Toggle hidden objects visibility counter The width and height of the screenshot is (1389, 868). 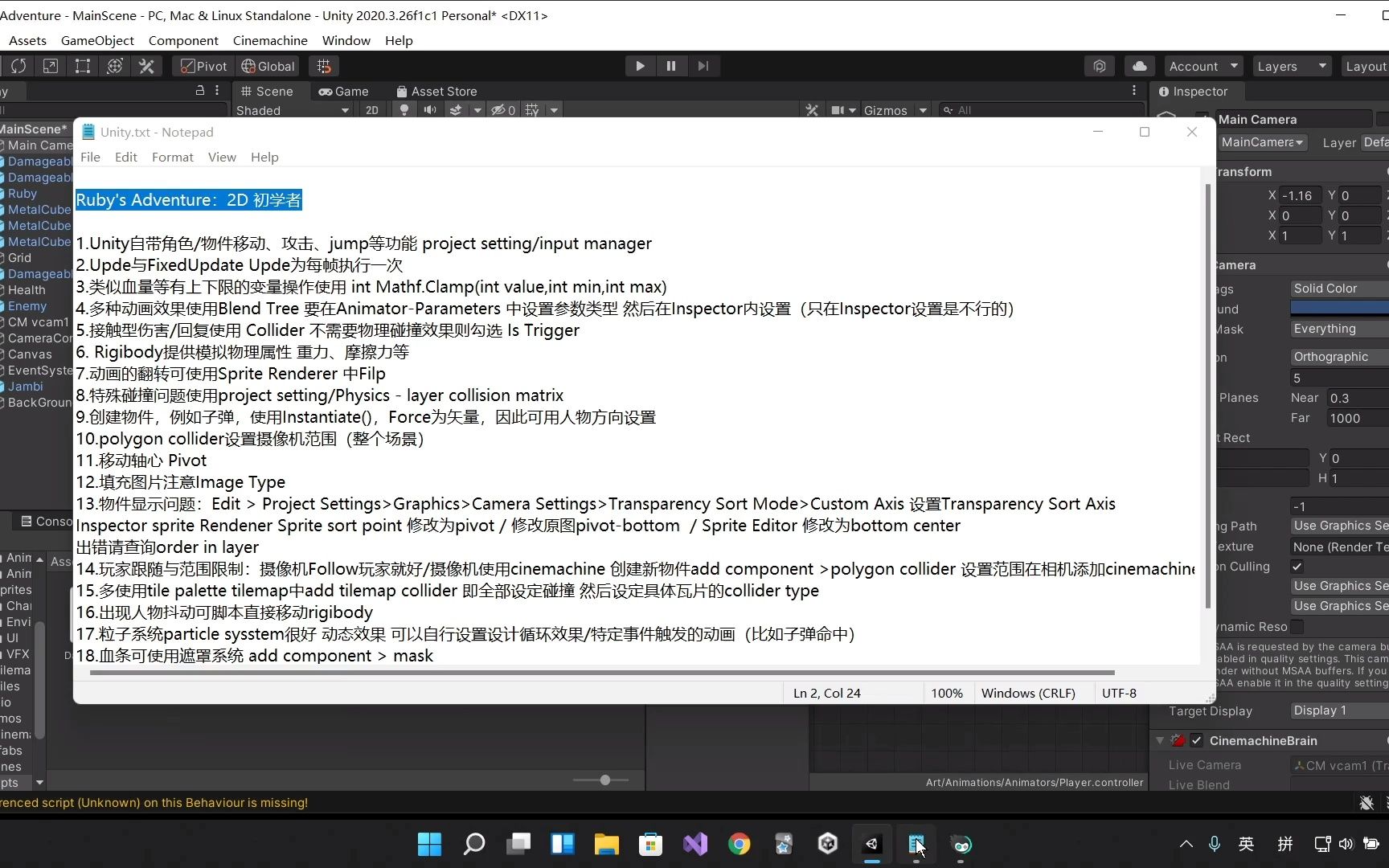coord(503,110)
